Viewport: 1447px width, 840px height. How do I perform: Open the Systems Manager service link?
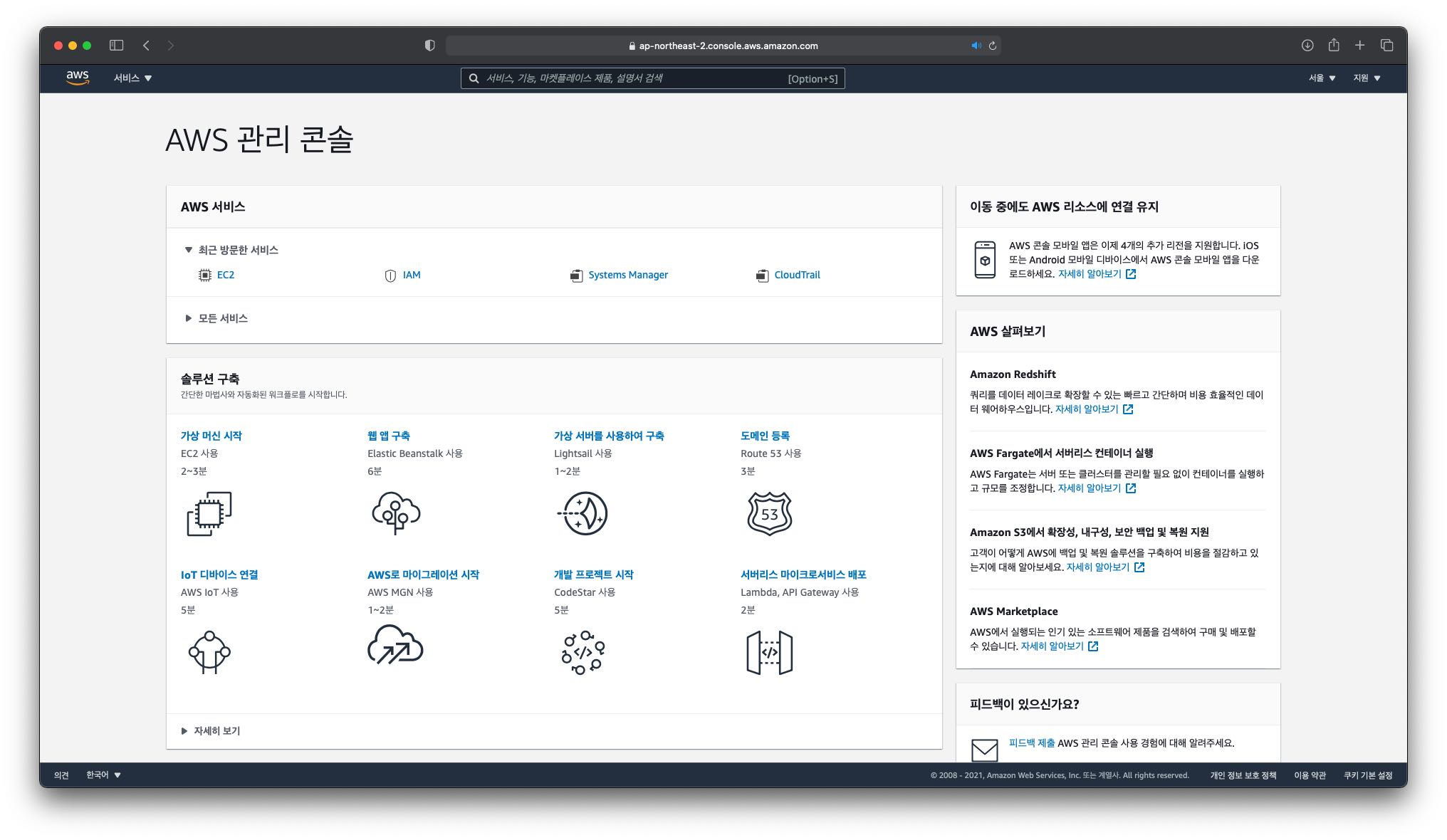click(x=628, y=275)
